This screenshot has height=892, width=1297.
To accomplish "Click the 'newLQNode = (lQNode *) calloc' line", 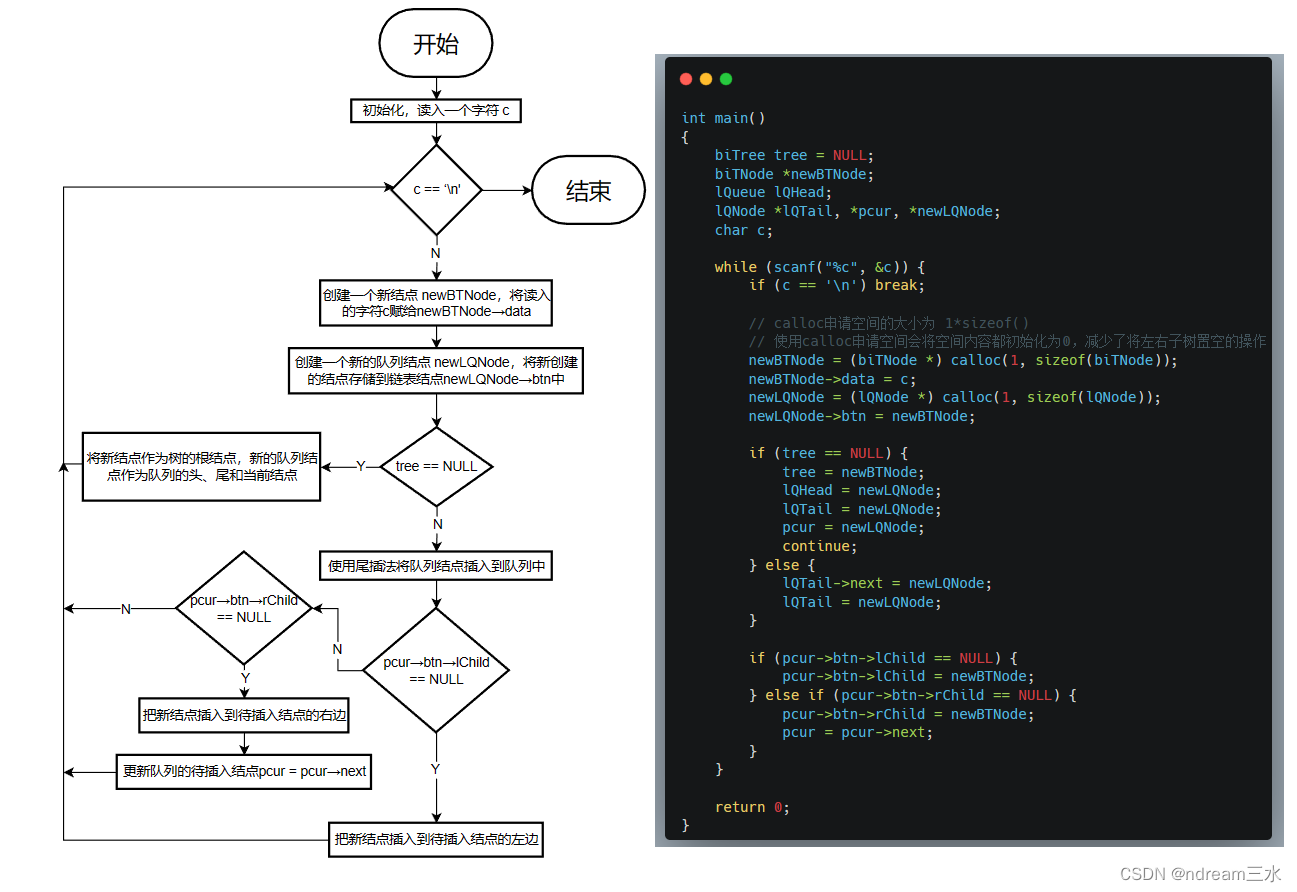I will point(954,397).
